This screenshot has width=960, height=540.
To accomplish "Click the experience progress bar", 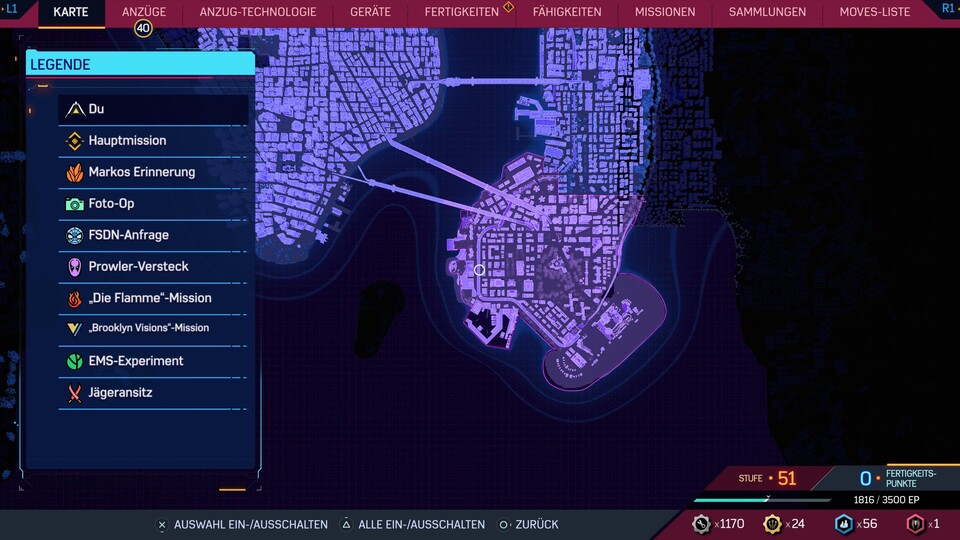I will click(762, 500).
